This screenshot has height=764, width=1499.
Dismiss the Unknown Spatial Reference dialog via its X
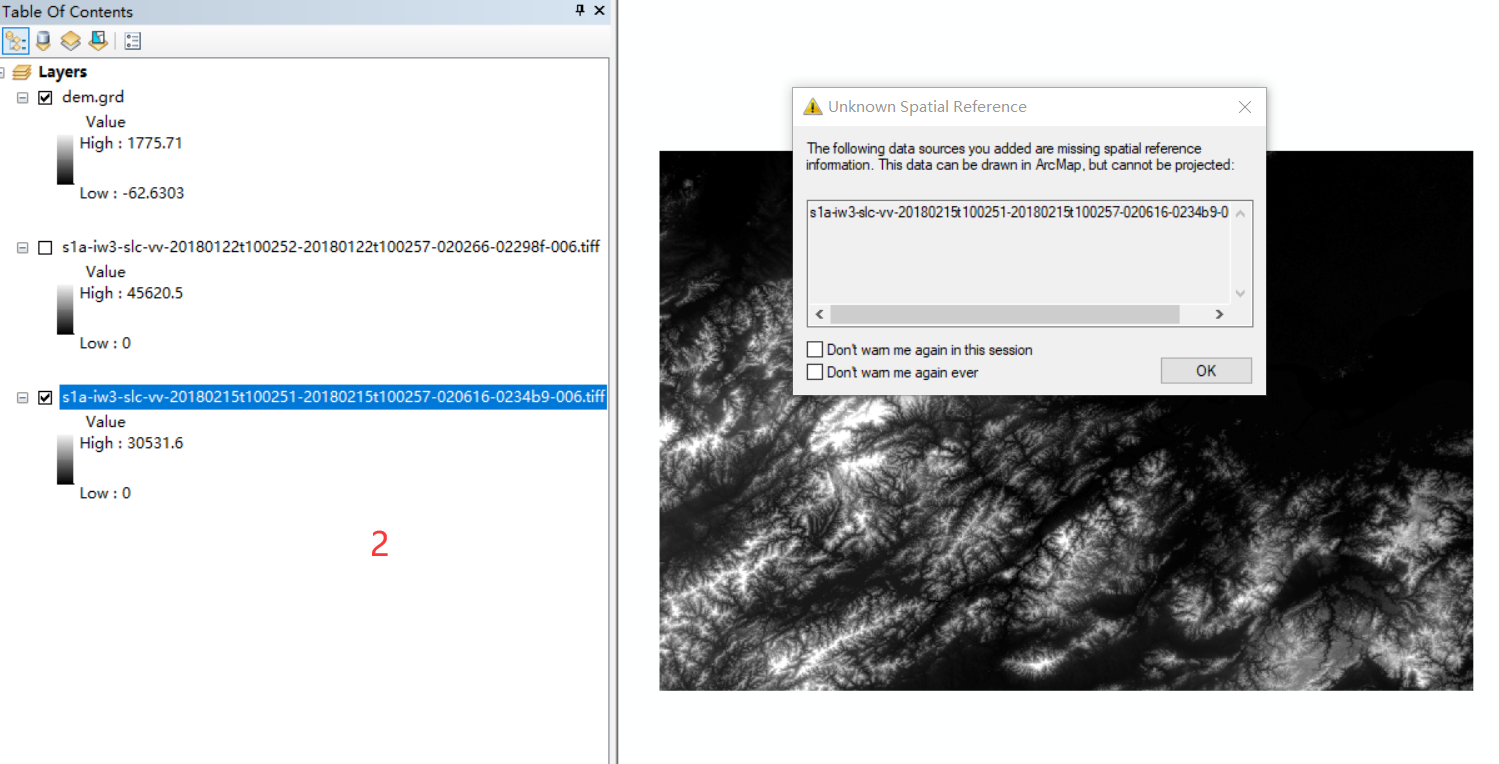pos(1244,106)
